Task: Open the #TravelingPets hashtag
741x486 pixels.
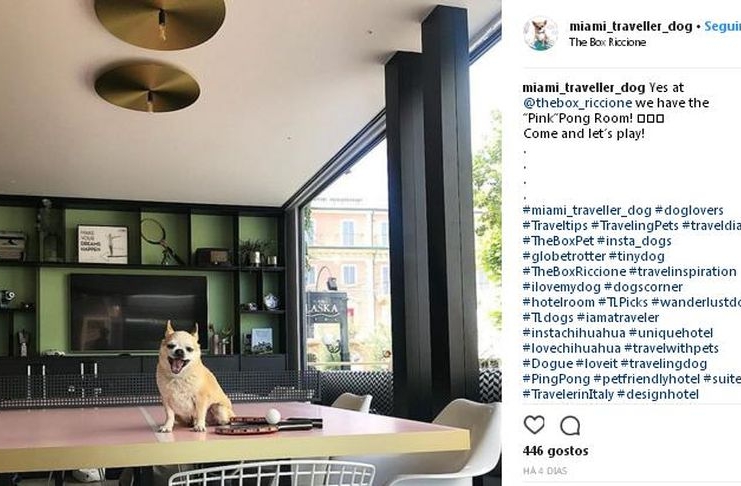Action: coord(635,226)
